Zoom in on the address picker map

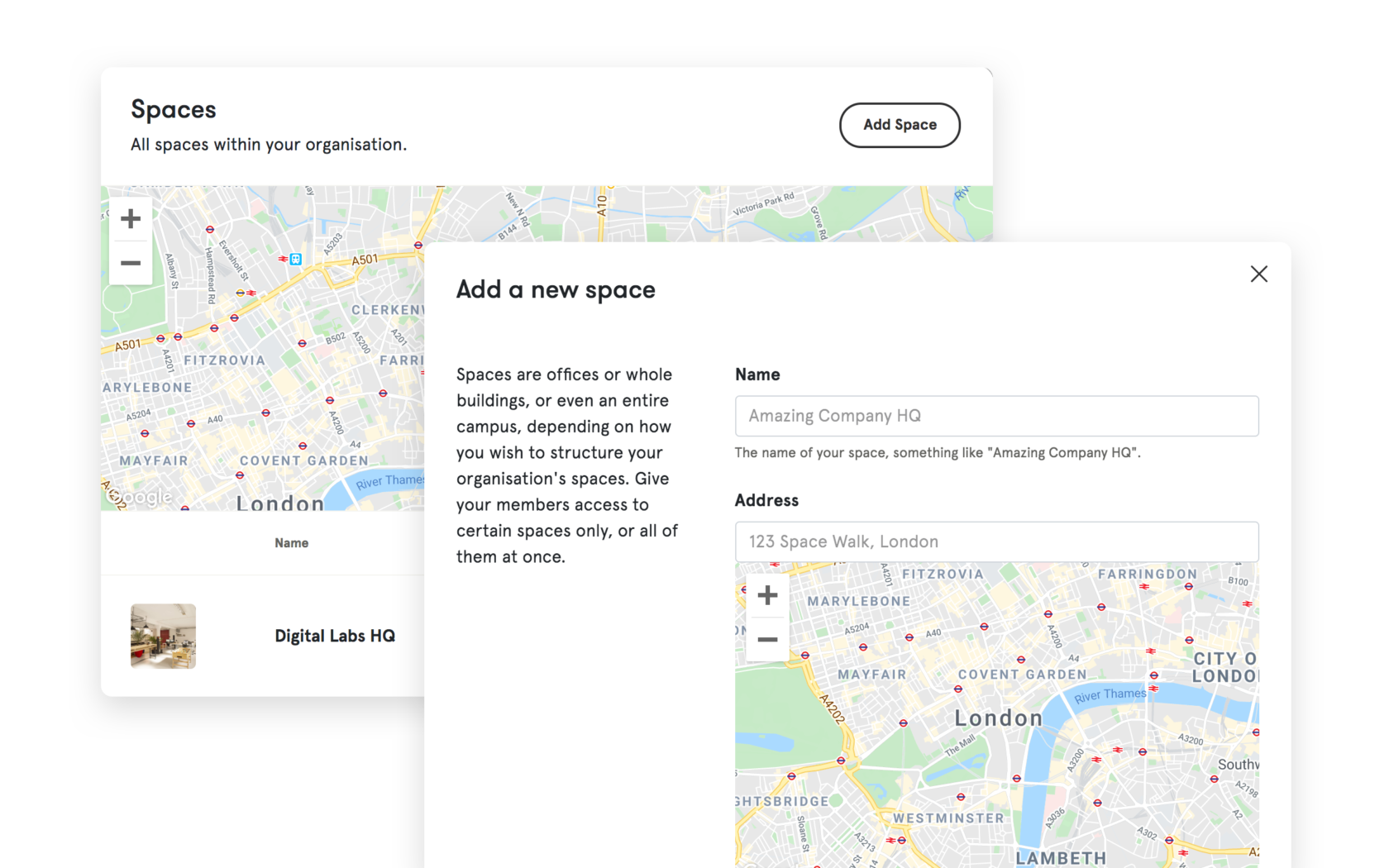tap(767, 595)
